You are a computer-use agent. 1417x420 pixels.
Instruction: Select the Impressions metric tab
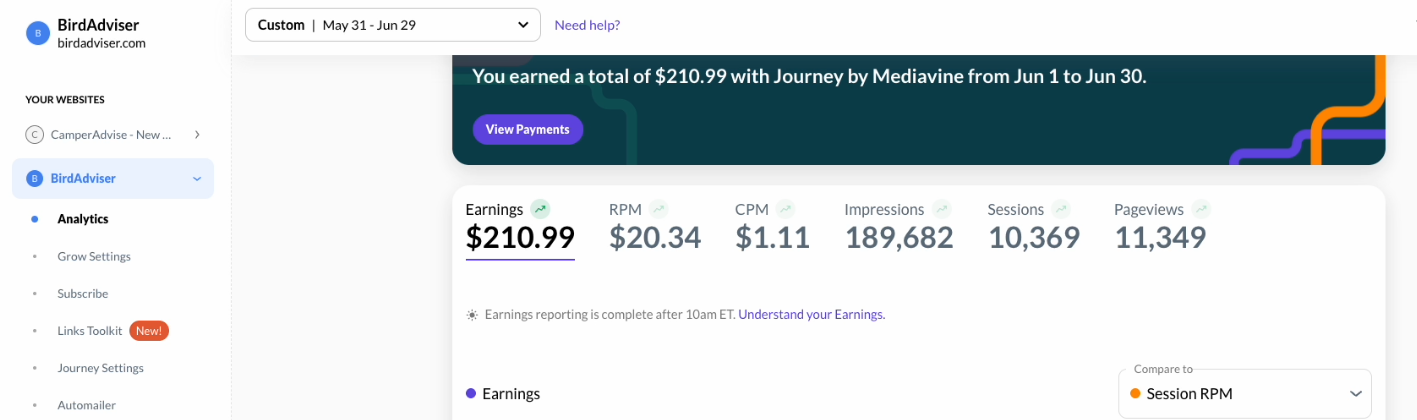pos(899,227)
